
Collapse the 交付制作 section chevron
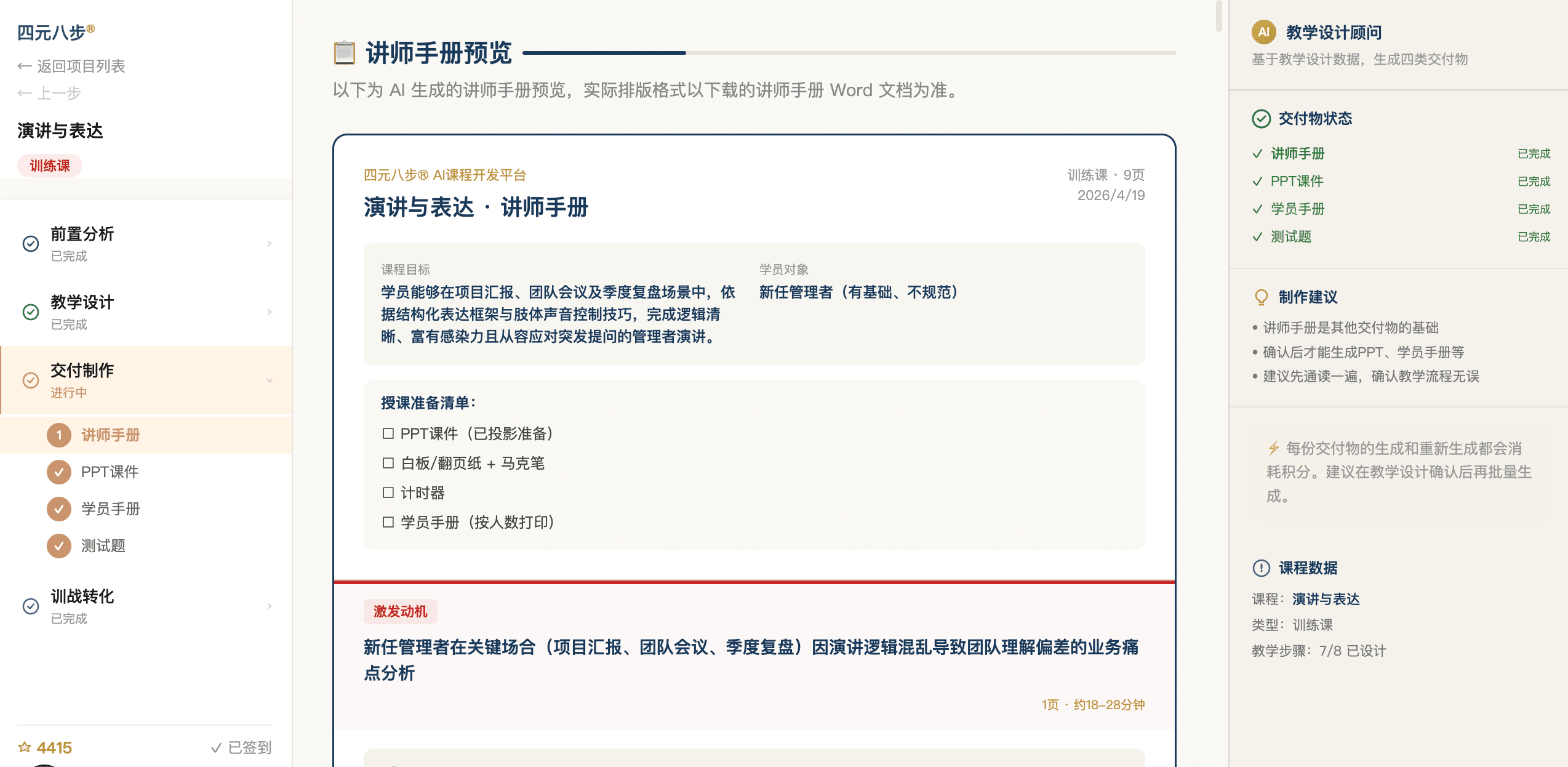270,380
